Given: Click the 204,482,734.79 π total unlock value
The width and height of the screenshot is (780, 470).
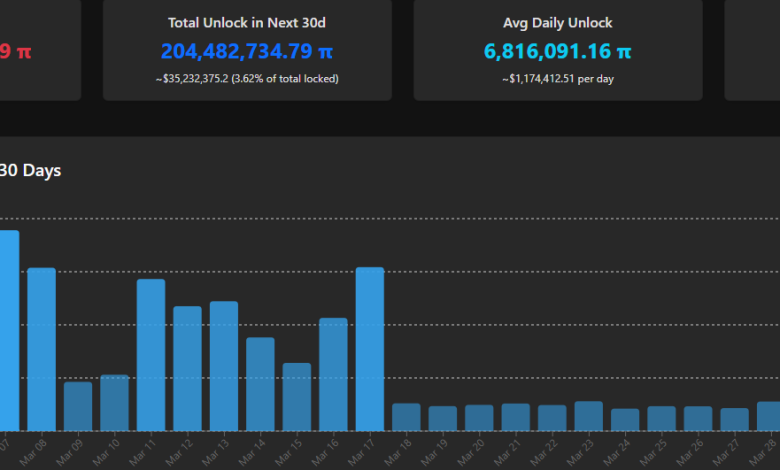Looking at the screenshot, I should click(247, 51).
